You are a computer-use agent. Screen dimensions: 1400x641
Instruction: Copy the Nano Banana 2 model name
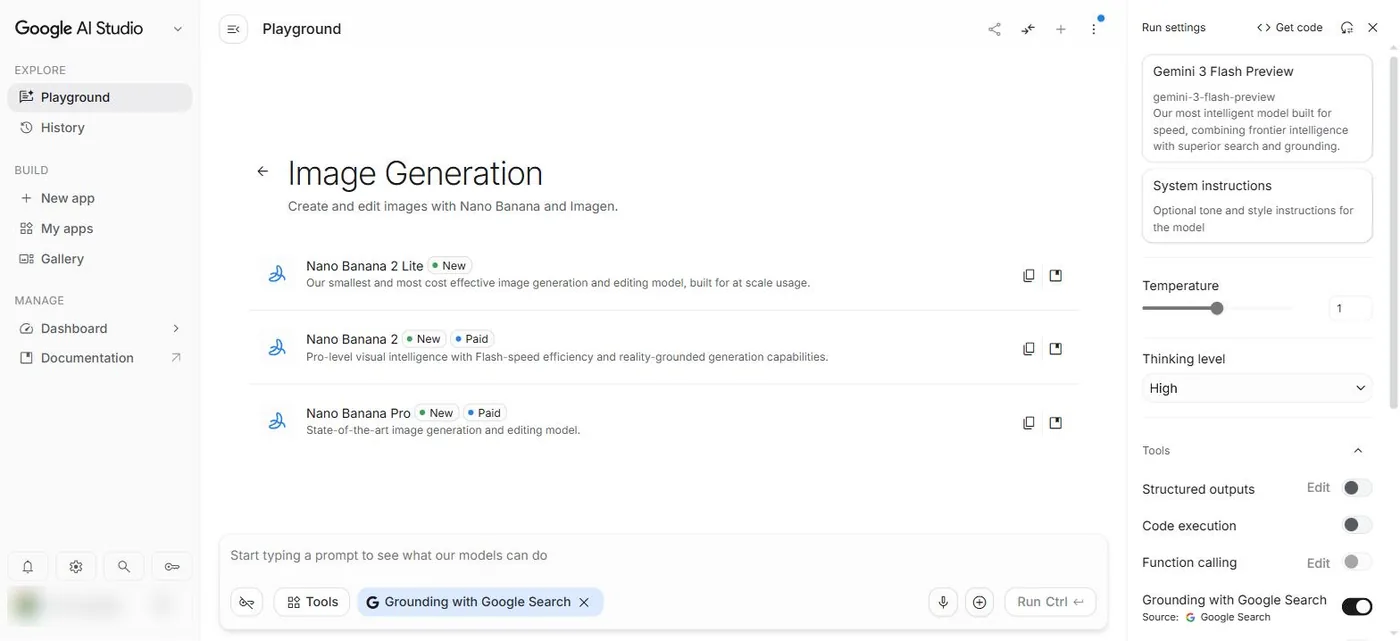[1029, 348]
